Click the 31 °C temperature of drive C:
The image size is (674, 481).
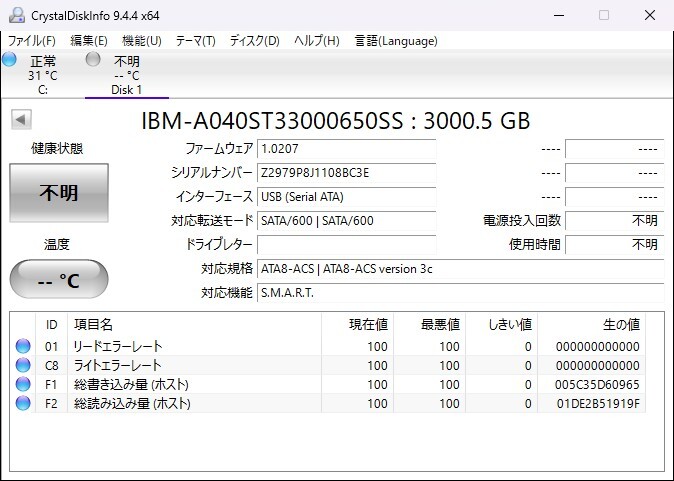click(x=43, y=76)
